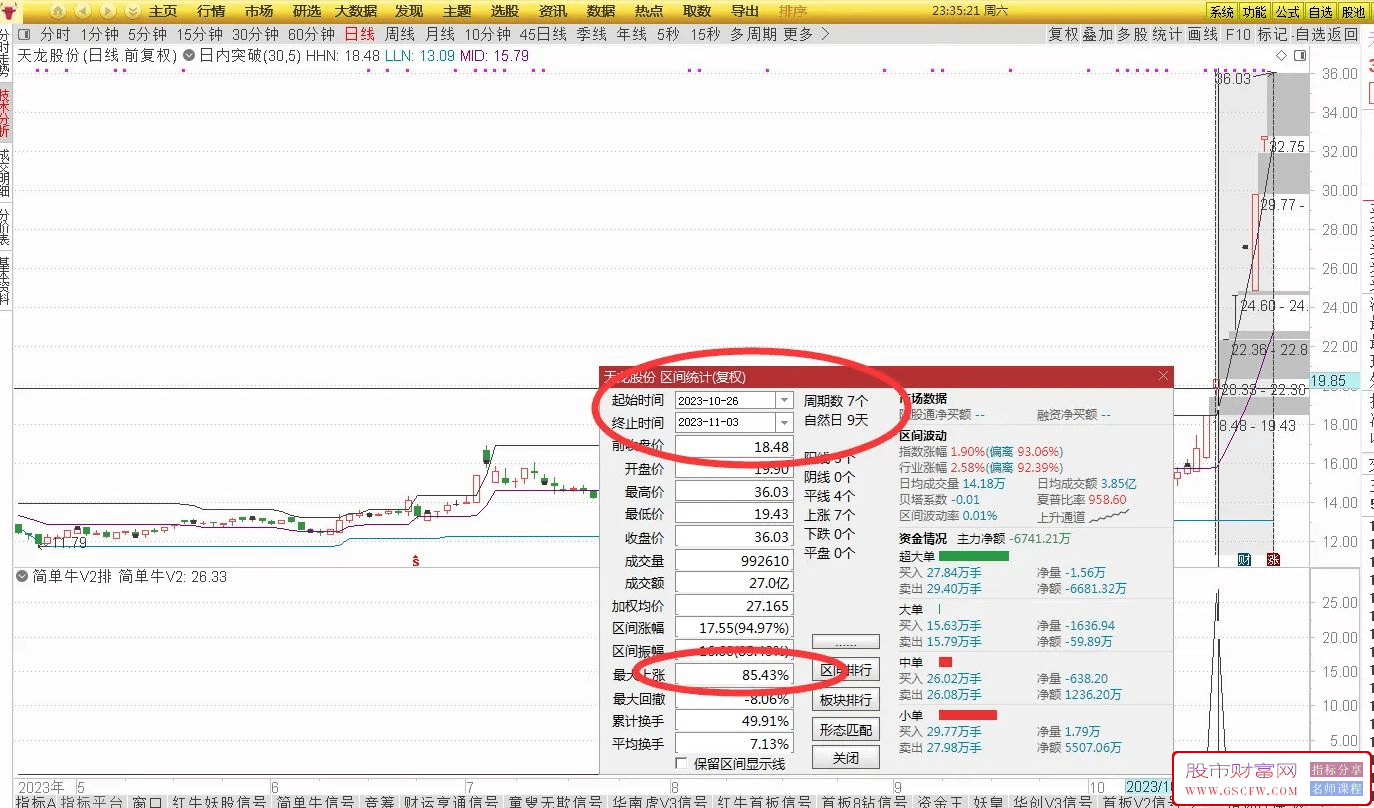Open indicator menu beside 日内突破

188,56
